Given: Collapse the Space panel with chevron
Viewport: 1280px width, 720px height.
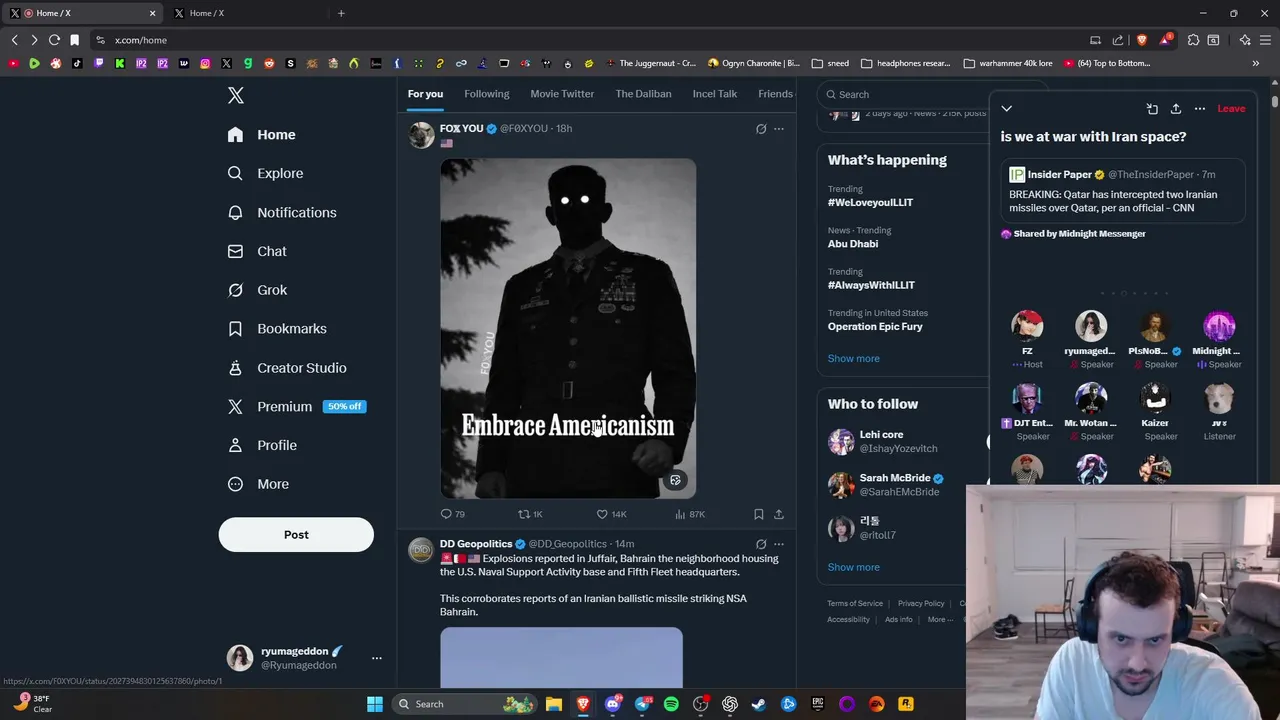Looking at the screenshot, I should click(1007, 109).
